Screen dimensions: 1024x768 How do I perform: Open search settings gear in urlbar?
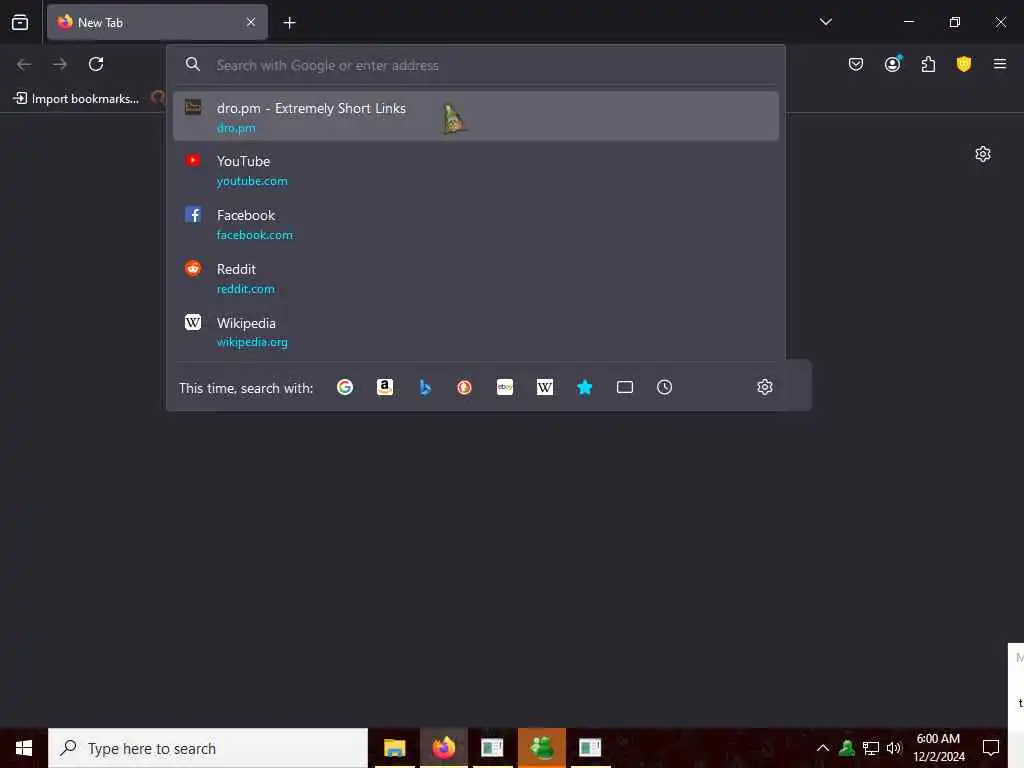point(765,387)
